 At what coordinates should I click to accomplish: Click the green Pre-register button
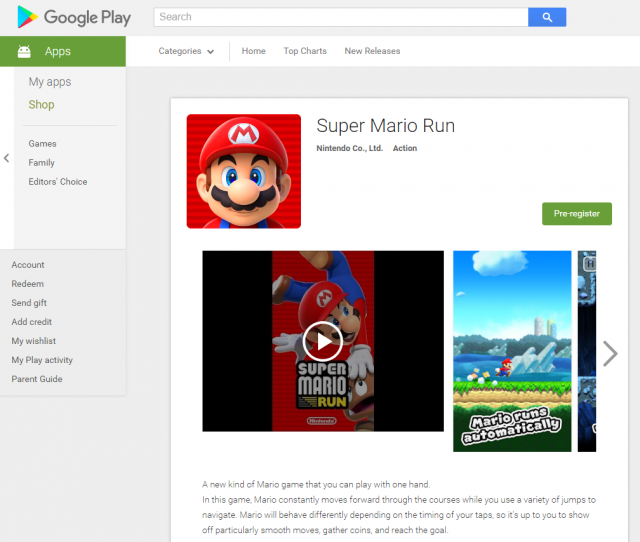[577, 213]
